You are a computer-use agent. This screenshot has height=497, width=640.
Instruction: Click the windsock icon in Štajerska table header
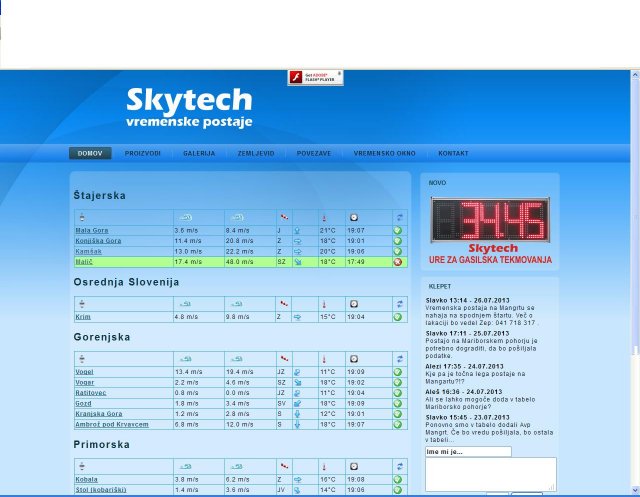[284, 217]
